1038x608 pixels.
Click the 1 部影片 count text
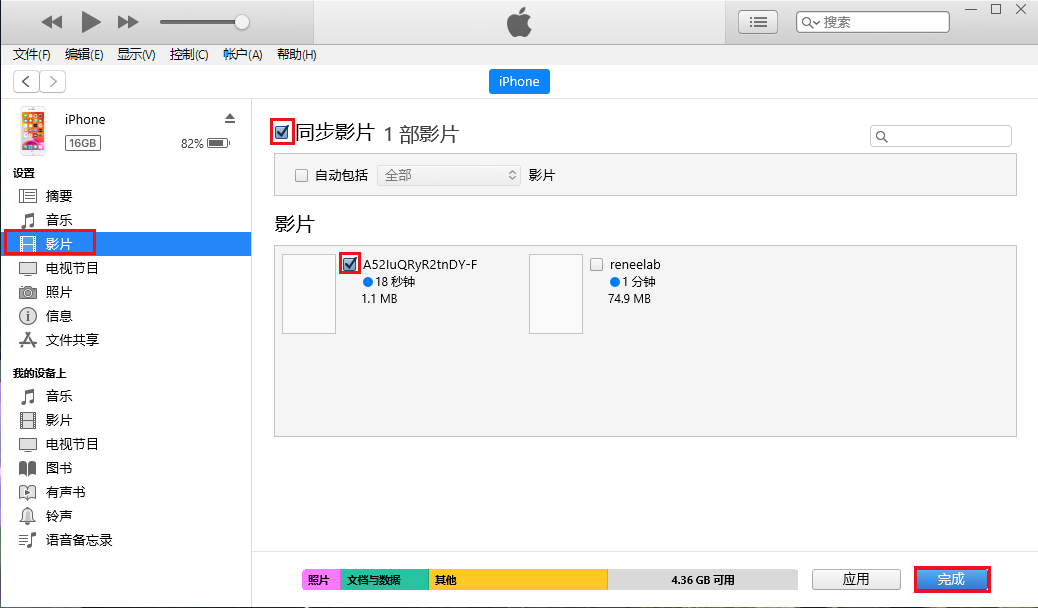click(421, 134)
